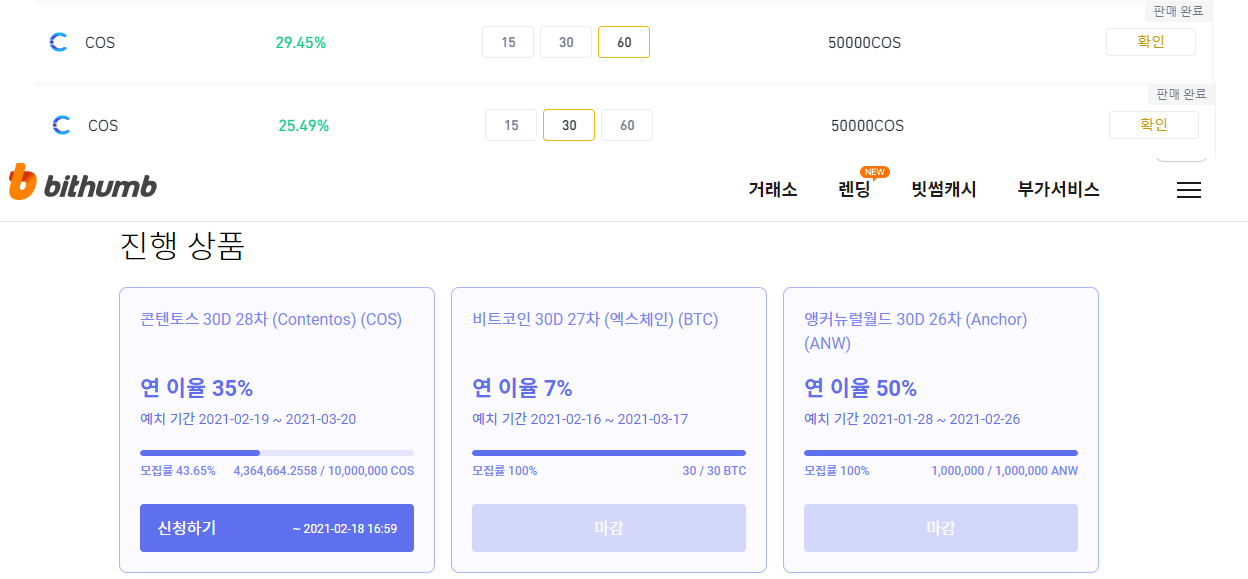
Task: Expand the 부가서비스 menu
Action: 1058,190
